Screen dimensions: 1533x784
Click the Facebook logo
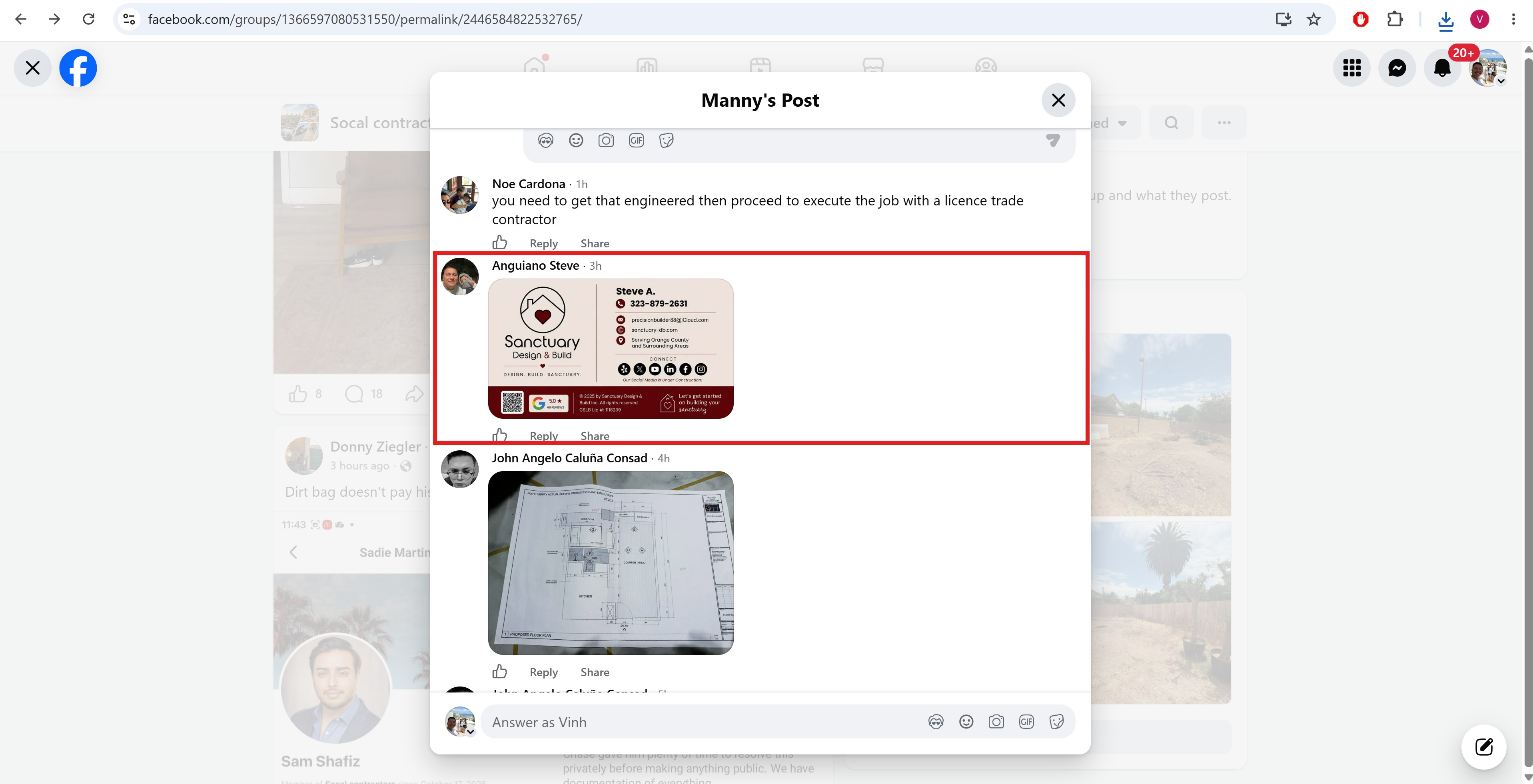coord(78,68)
